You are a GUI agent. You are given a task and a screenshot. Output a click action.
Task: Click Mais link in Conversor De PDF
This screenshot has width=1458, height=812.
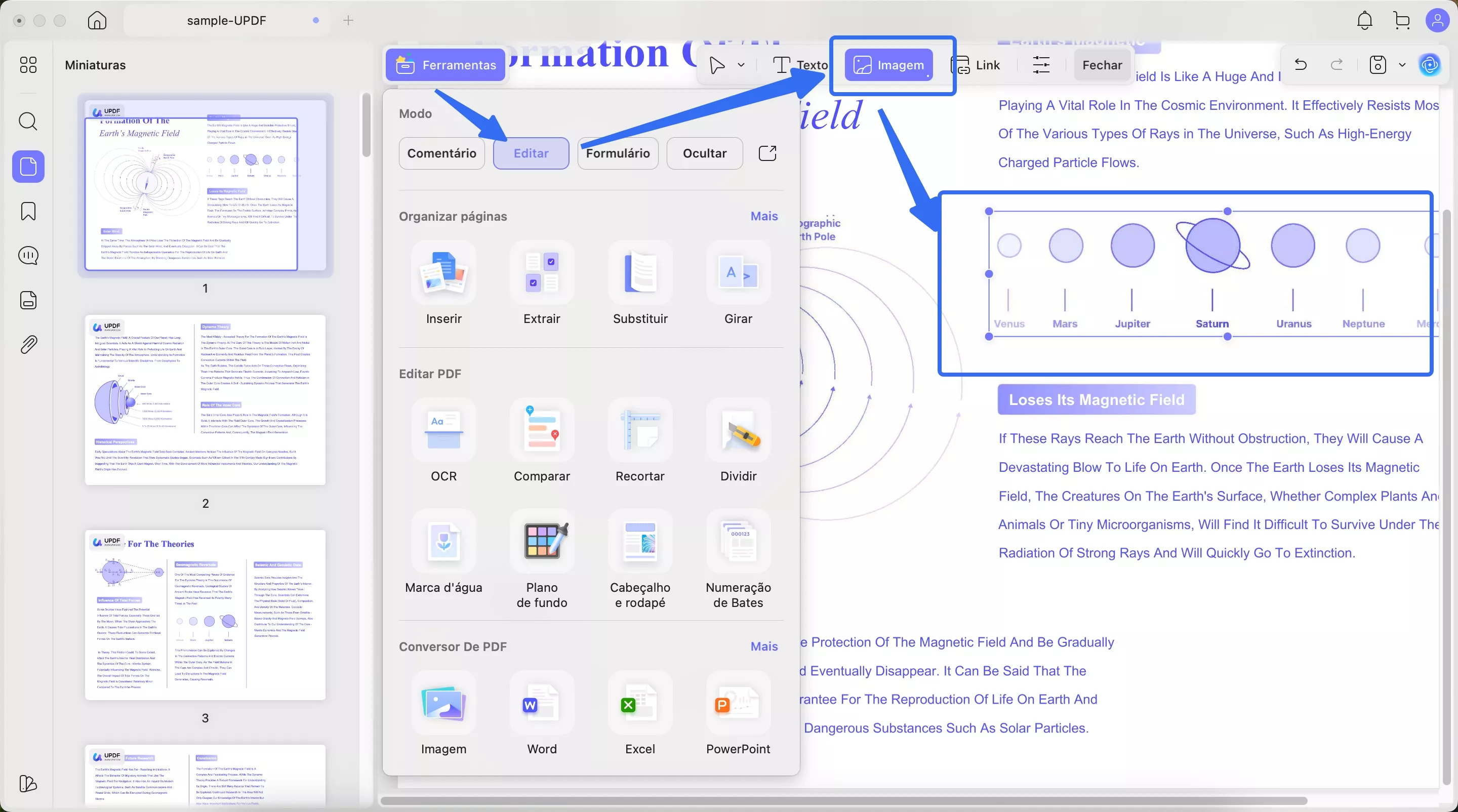tap(763, 646)
